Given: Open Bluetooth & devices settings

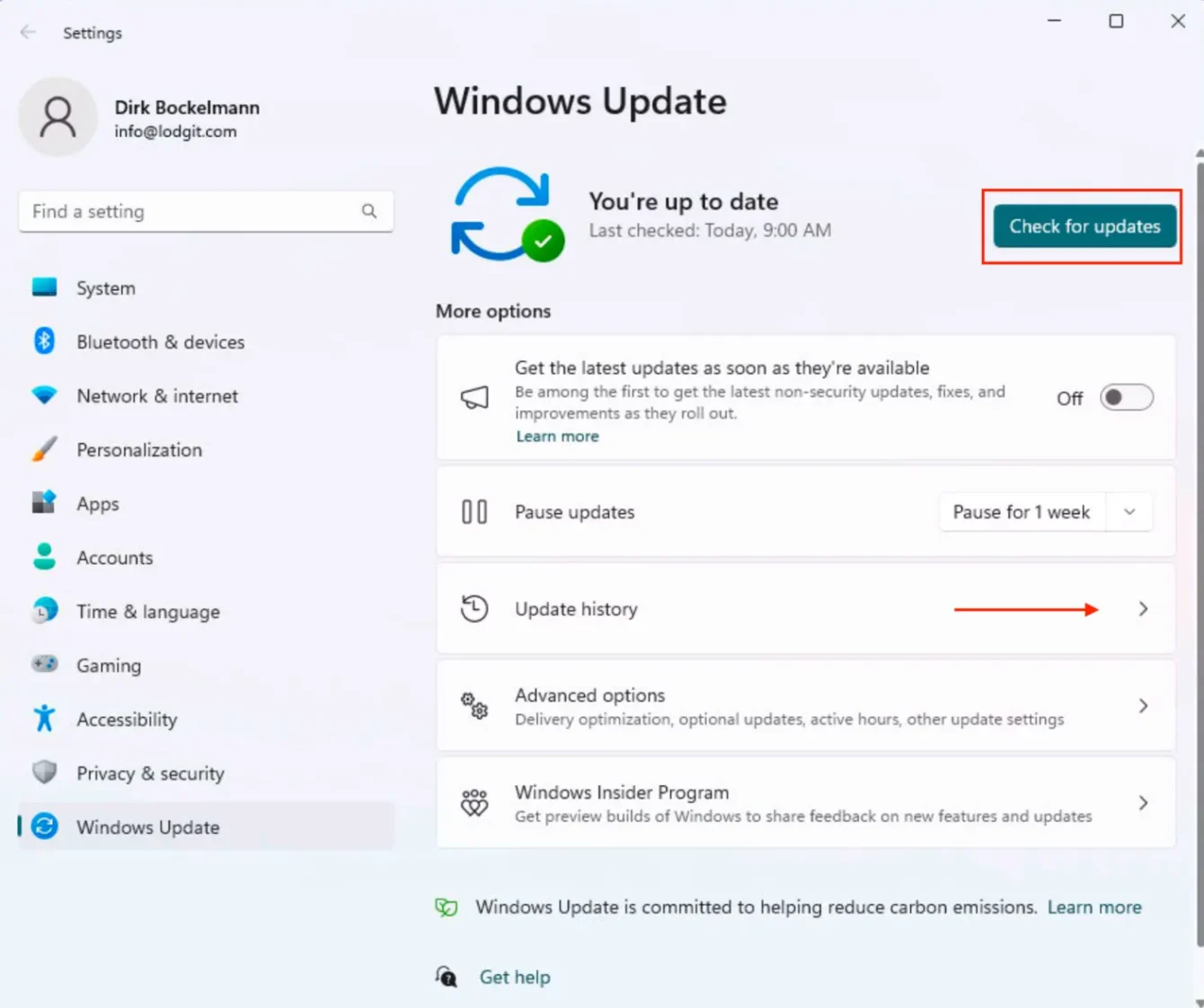Looking at the screenshot, I should pos(206,341).
